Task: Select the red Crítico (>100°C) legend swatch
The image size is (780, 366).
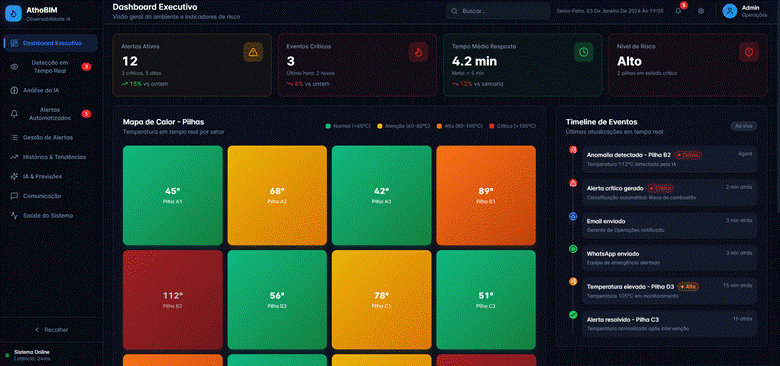Action: point(492,126)
